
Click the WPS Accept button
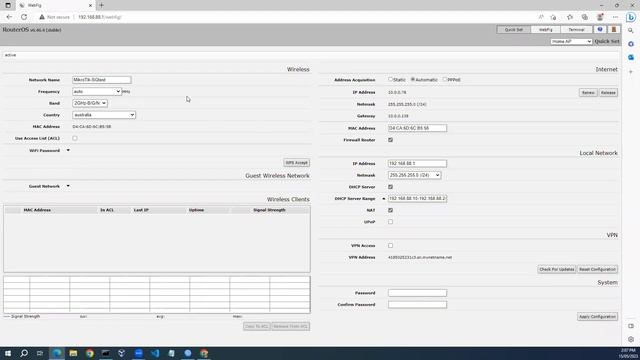[x=296, y=162]
